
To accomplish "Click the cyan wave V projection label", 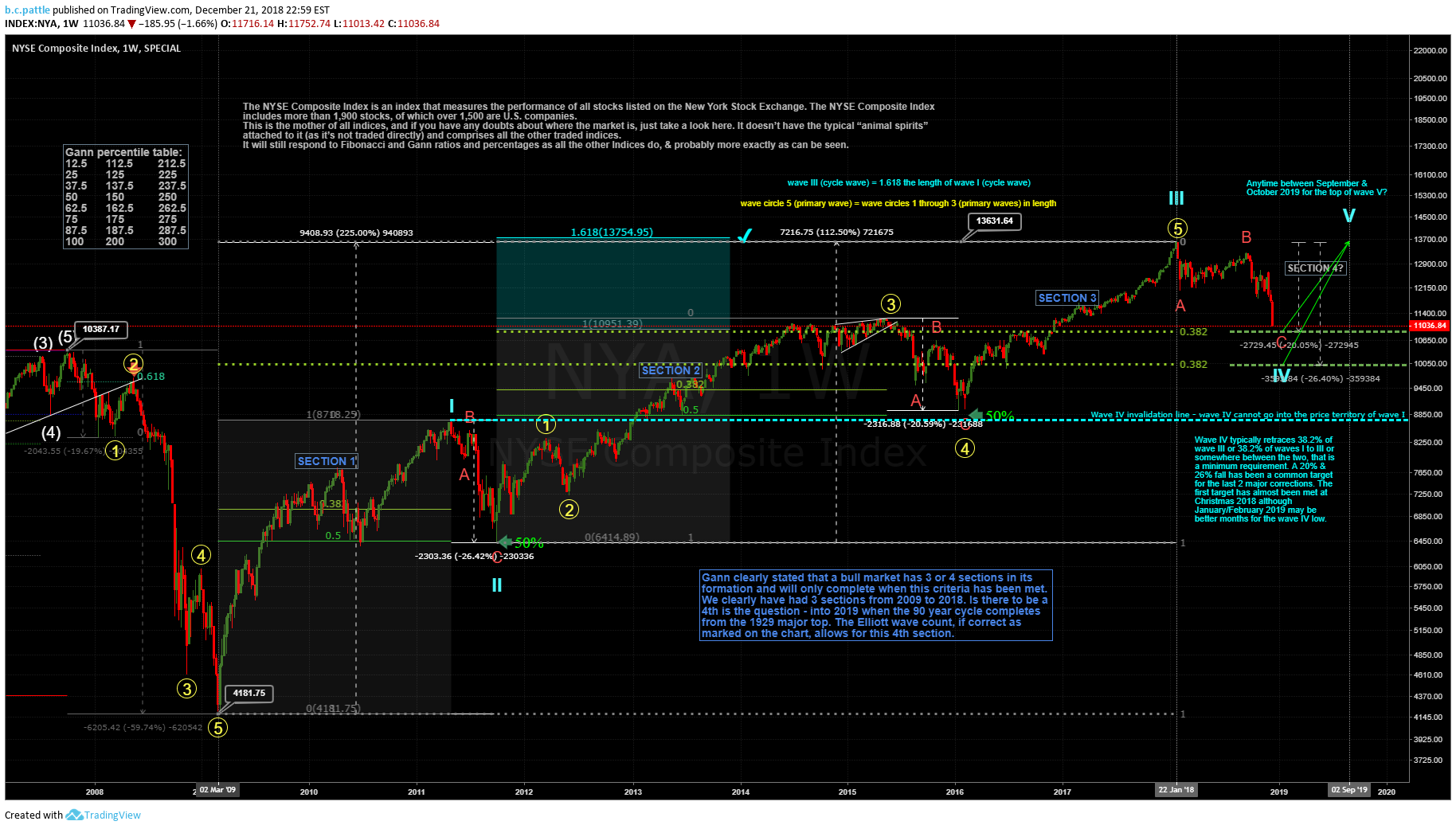I will (1348, 215).
